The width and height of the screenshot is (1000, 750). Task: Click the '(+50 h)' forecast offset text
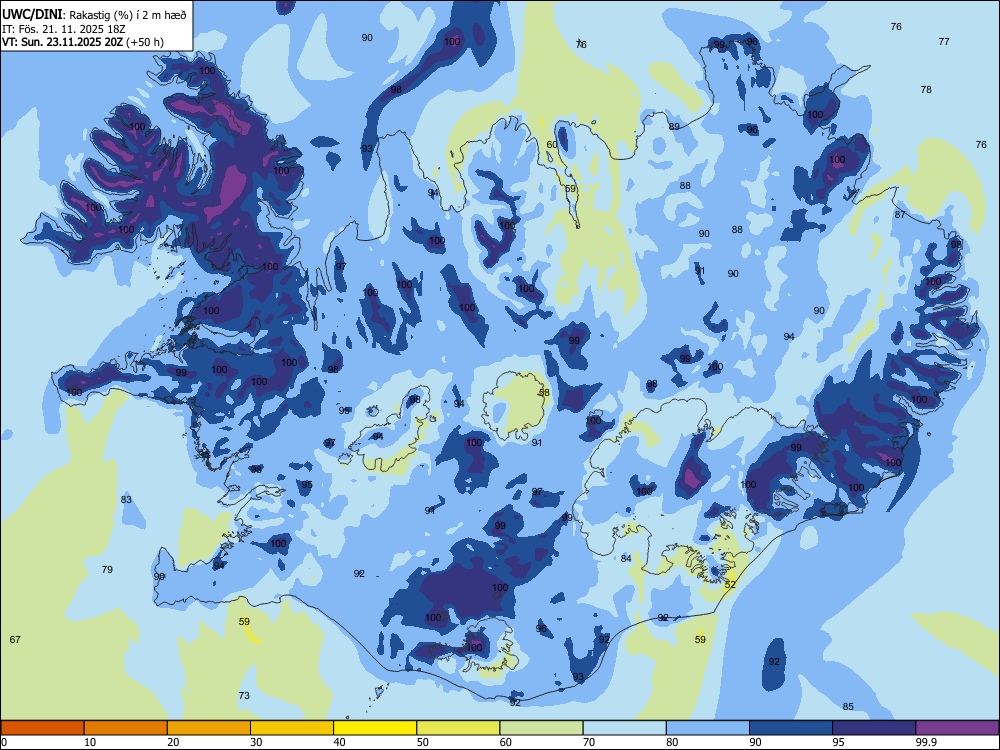coord(145,42)
